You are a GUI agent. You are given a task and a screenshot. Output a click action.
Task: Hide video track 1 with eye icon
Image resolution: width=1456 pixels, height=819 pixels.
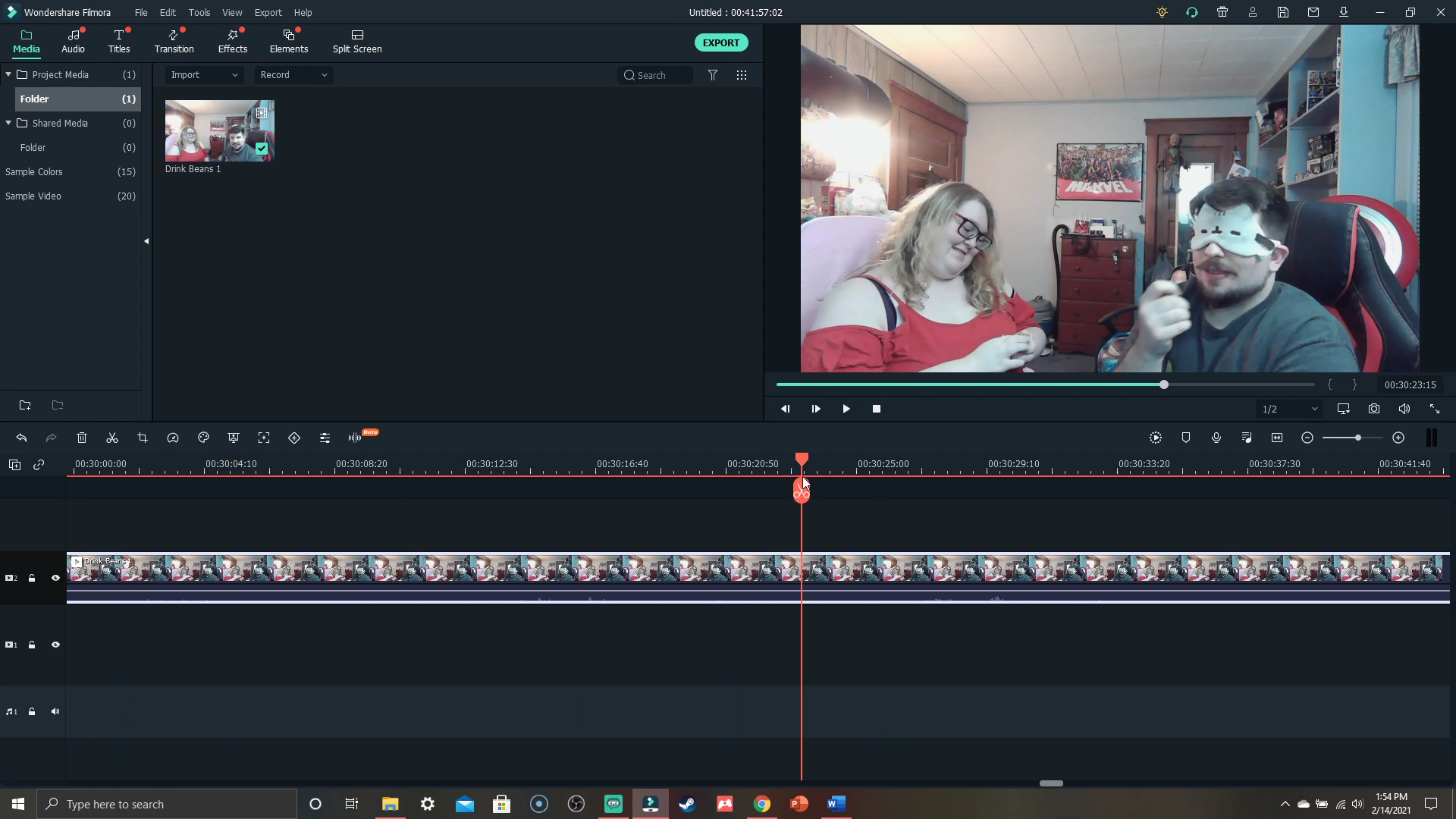pyautogui.click(x=55, y=645)
